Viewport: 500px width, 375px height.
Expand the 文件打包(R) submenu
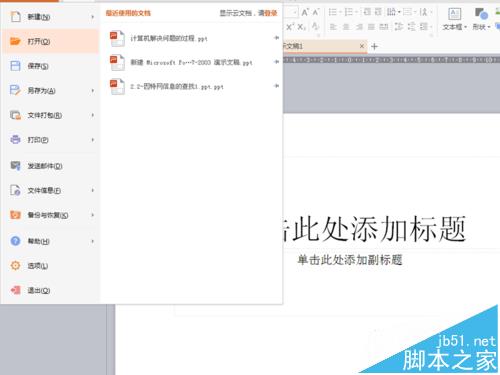click(93, 115)
